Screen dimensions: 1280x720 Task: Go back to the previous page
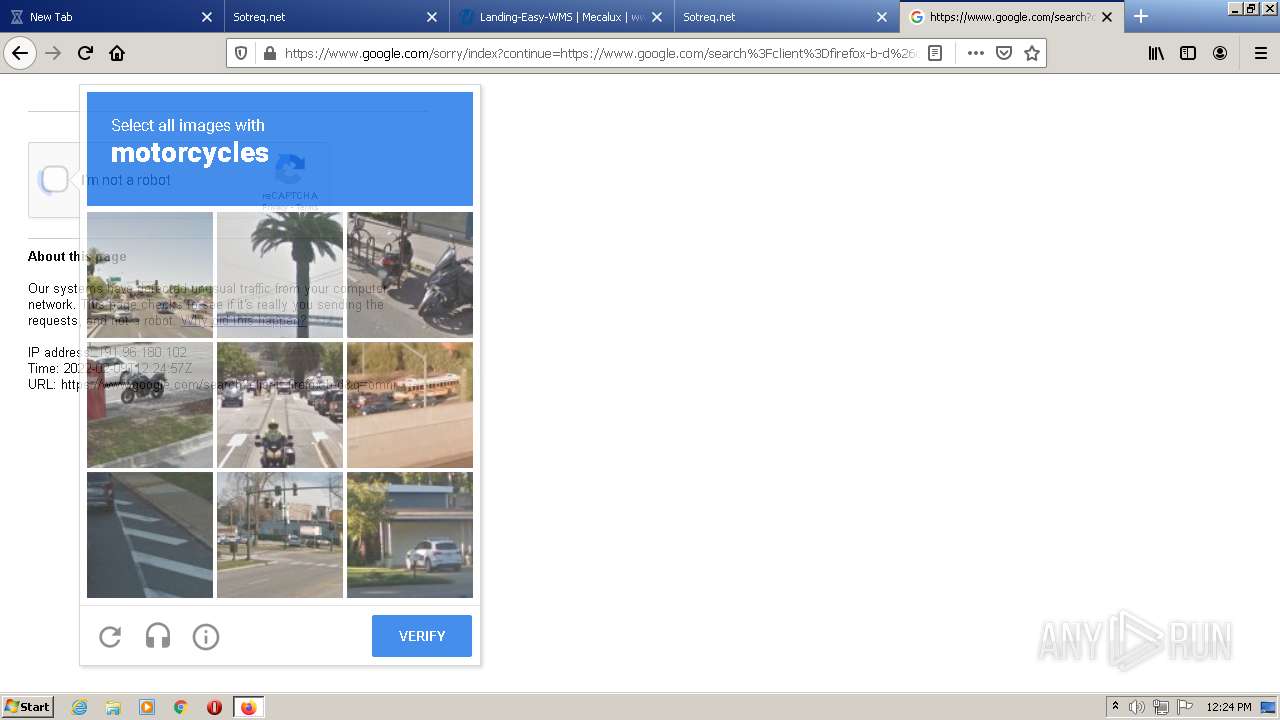pyautogui.click(x=20, y=53)
